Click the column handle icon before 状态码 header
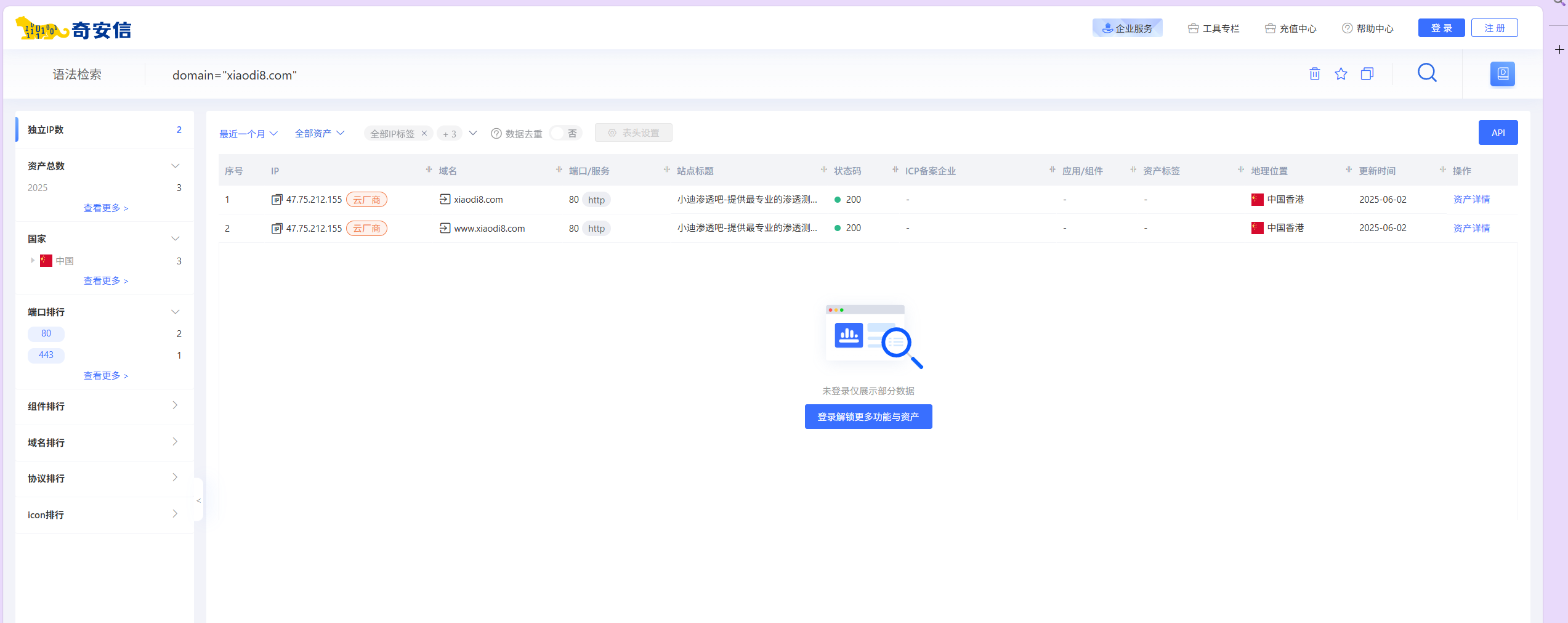This screenshot has width=1568, height=623. [x=824, y=169]
